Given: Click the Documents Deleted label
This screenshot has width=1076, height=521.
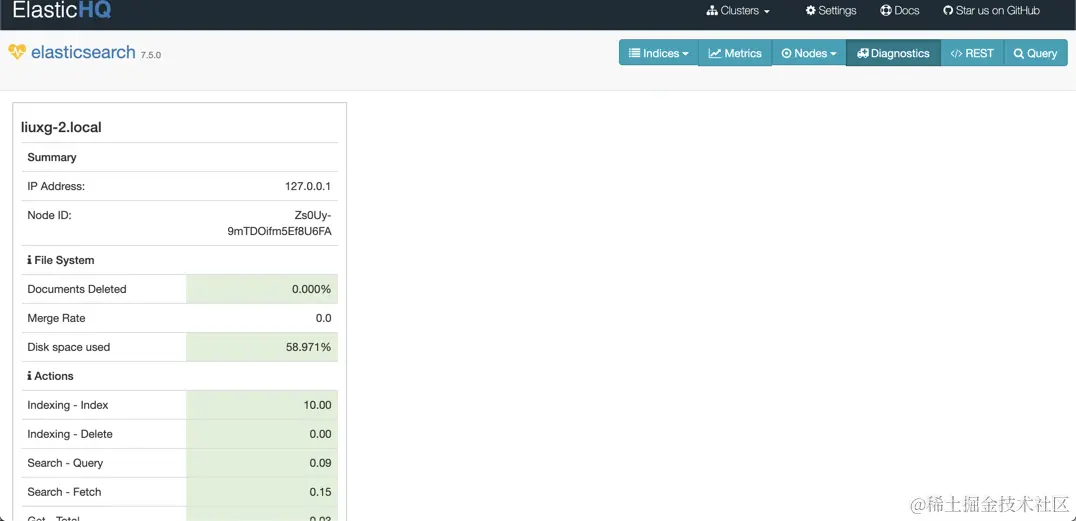Looking at the screenshot, I should (x=77, y=290).
